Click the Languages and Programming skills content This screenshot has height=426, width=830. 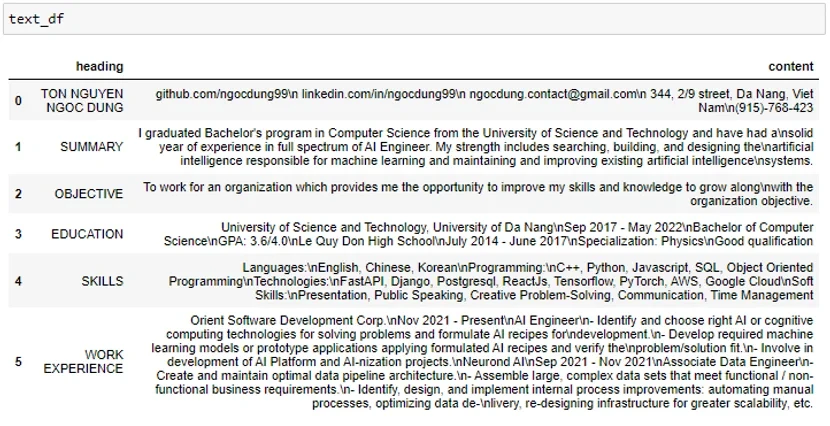coord(491,281)
